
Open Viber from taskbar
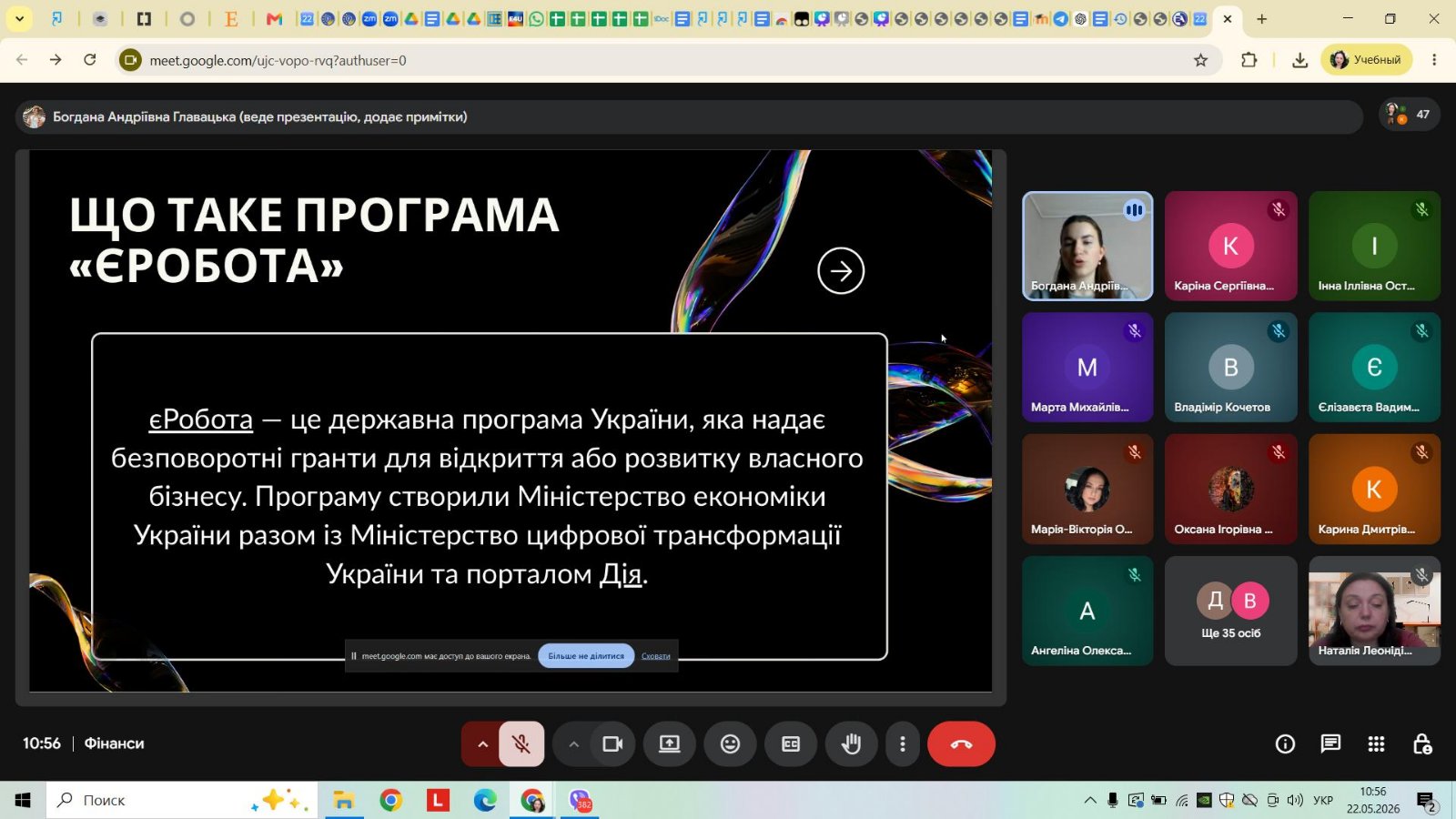point(581,801)
